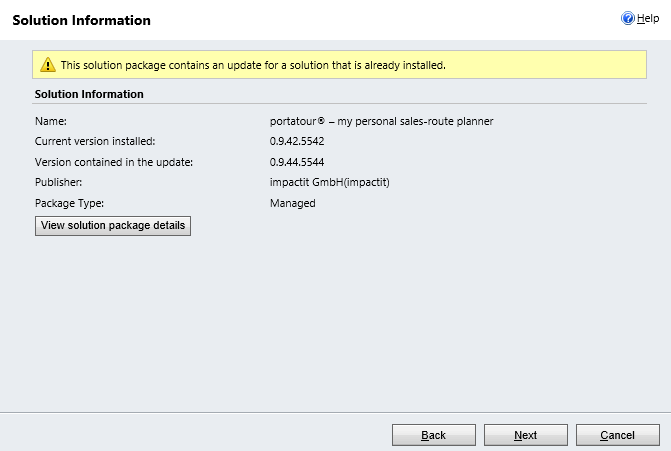Click the Solution Information section heading

point(89,94)
